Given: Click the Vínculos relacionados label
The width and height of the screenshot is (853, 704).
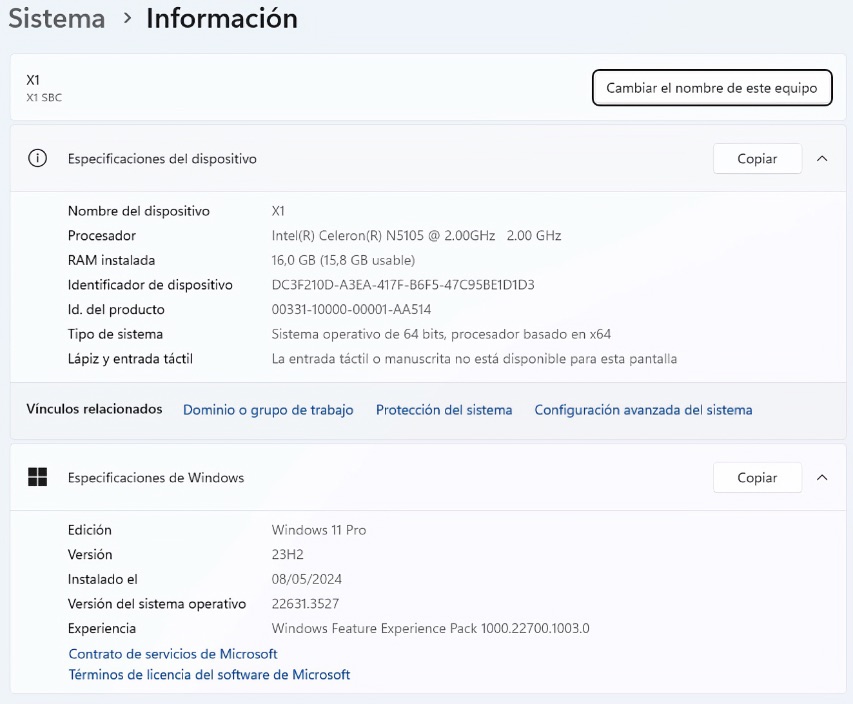Looking at the screenshot, I should click(x=94, y=409).
